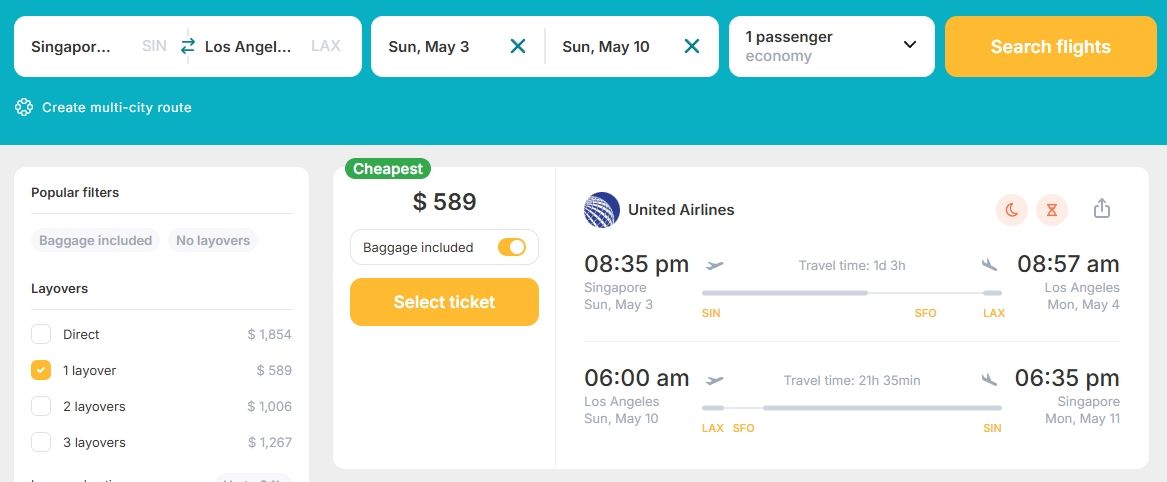Click the United Airlines logo
This screenshot has height=482, width=1167.
pyautogui.click(x=602, y=210)
